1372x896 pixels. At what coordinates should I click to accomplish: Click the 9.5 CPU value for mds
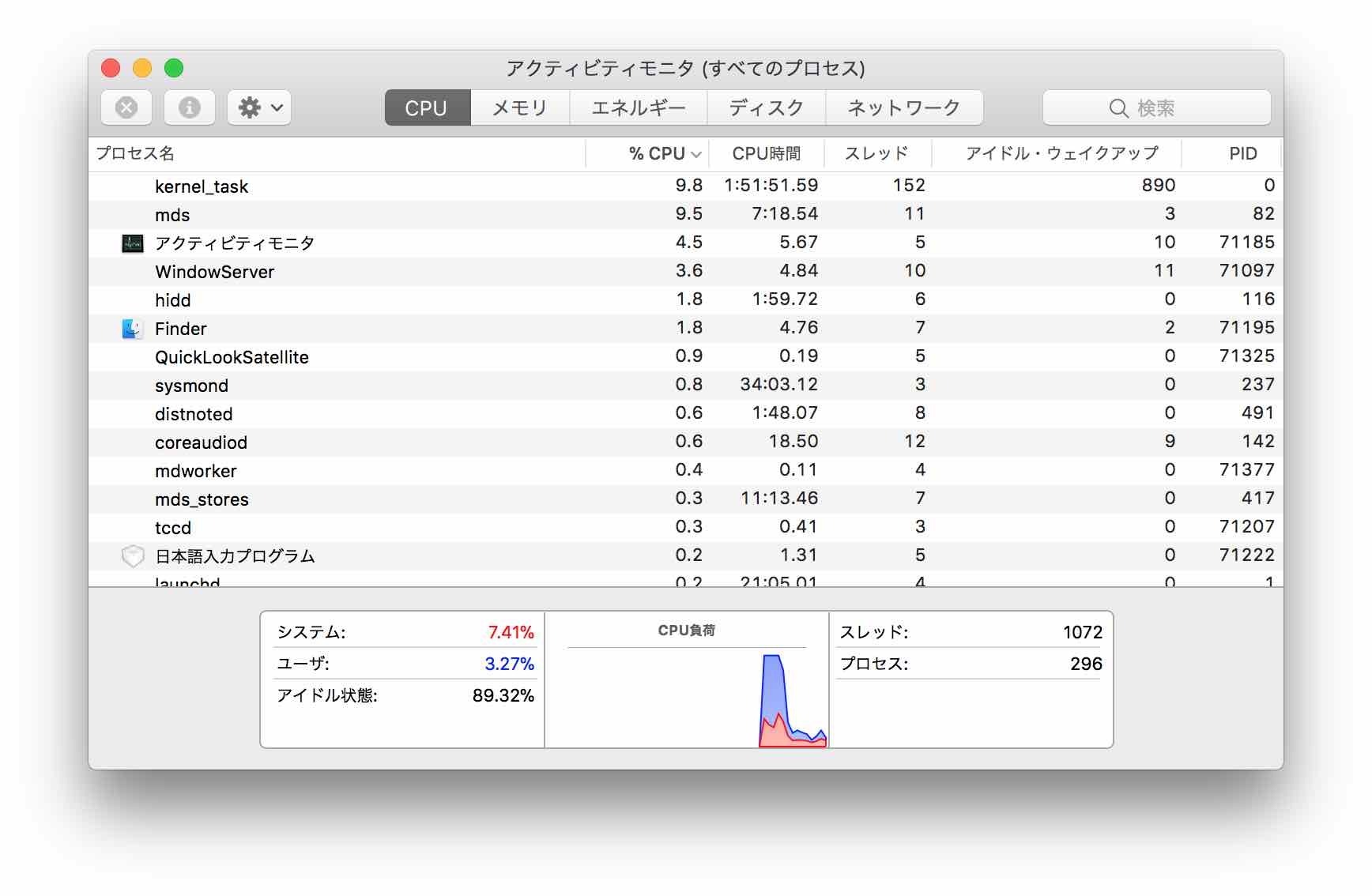[x=688, y=214]
